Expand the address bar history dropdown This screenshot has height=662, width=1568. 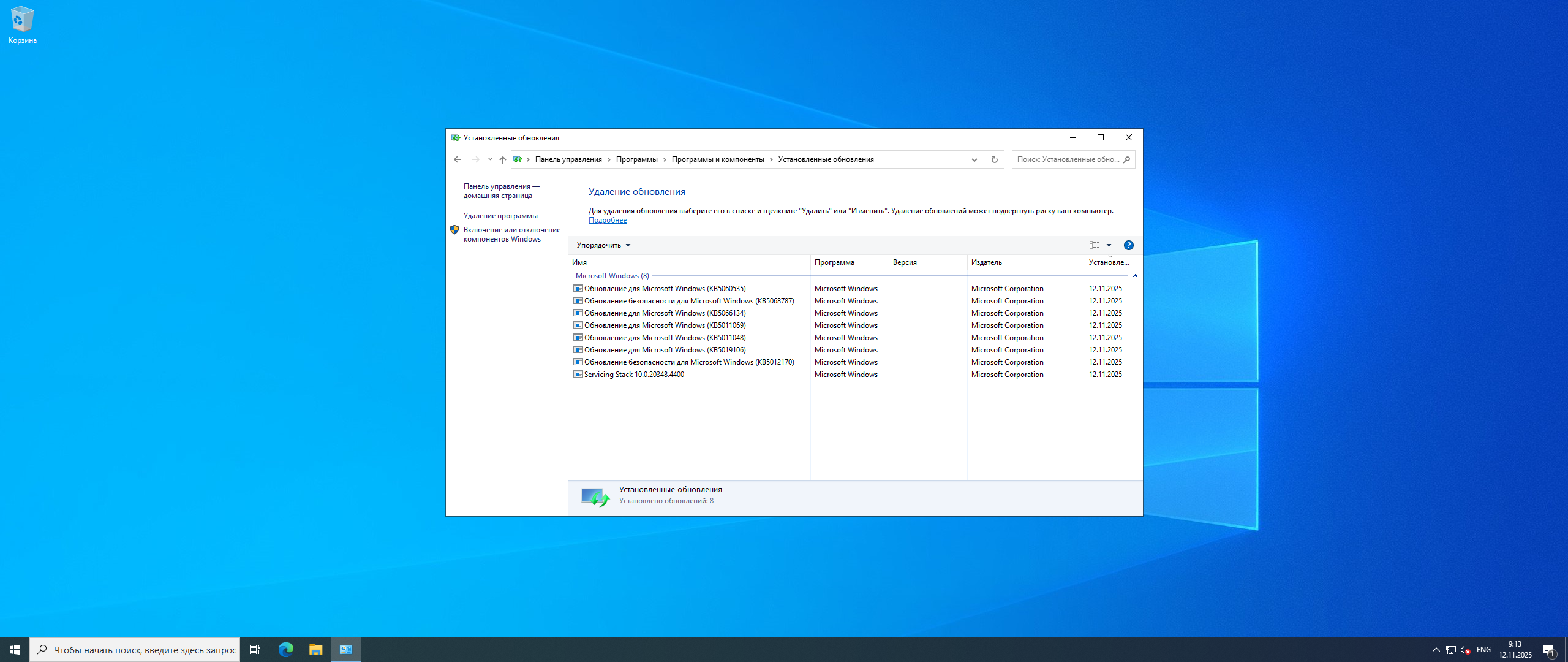pos(974,159)
